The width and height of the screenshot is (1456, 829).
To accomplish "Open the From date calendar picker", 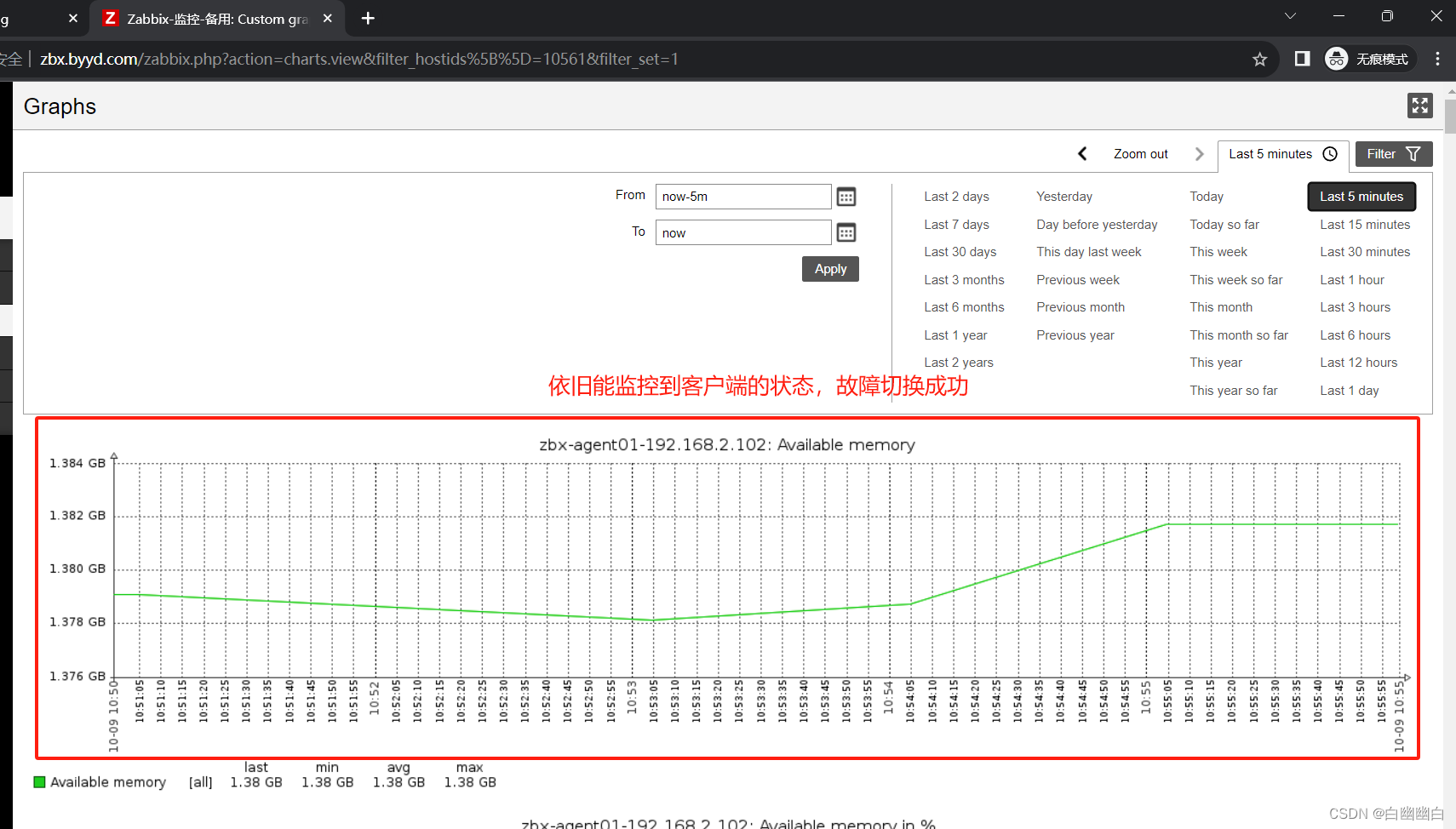I will (846, 197).
